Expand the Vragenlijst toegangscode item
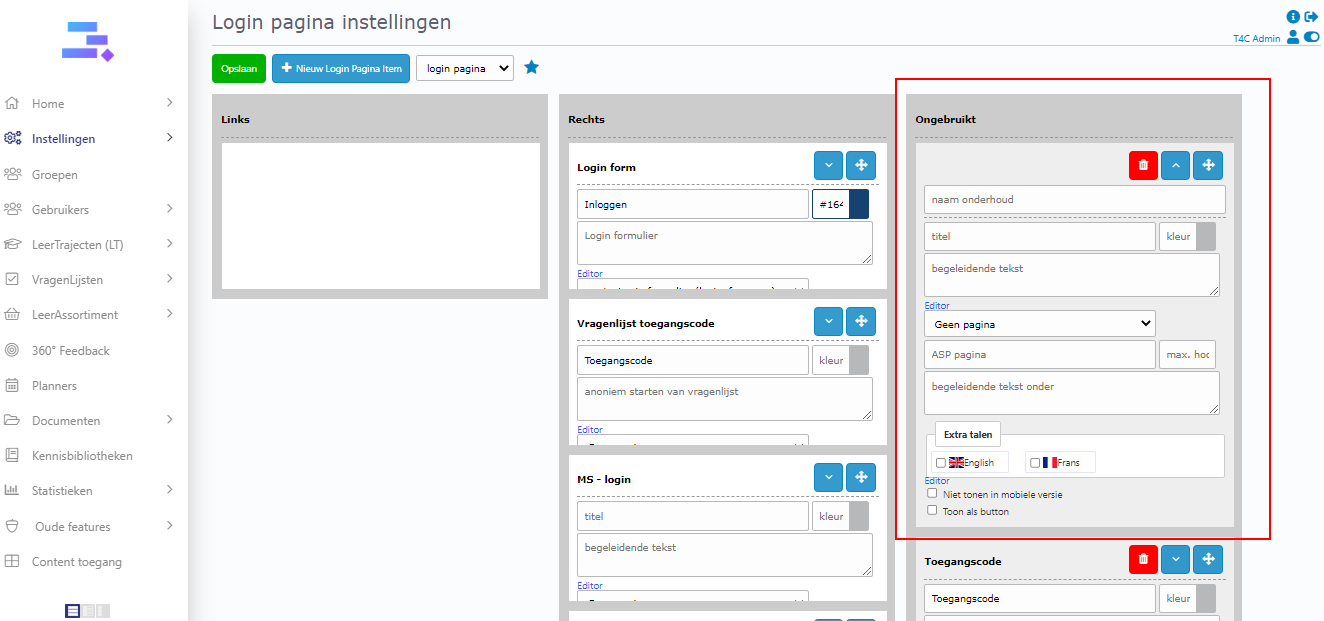The image size is (1324, 621). 828,322
